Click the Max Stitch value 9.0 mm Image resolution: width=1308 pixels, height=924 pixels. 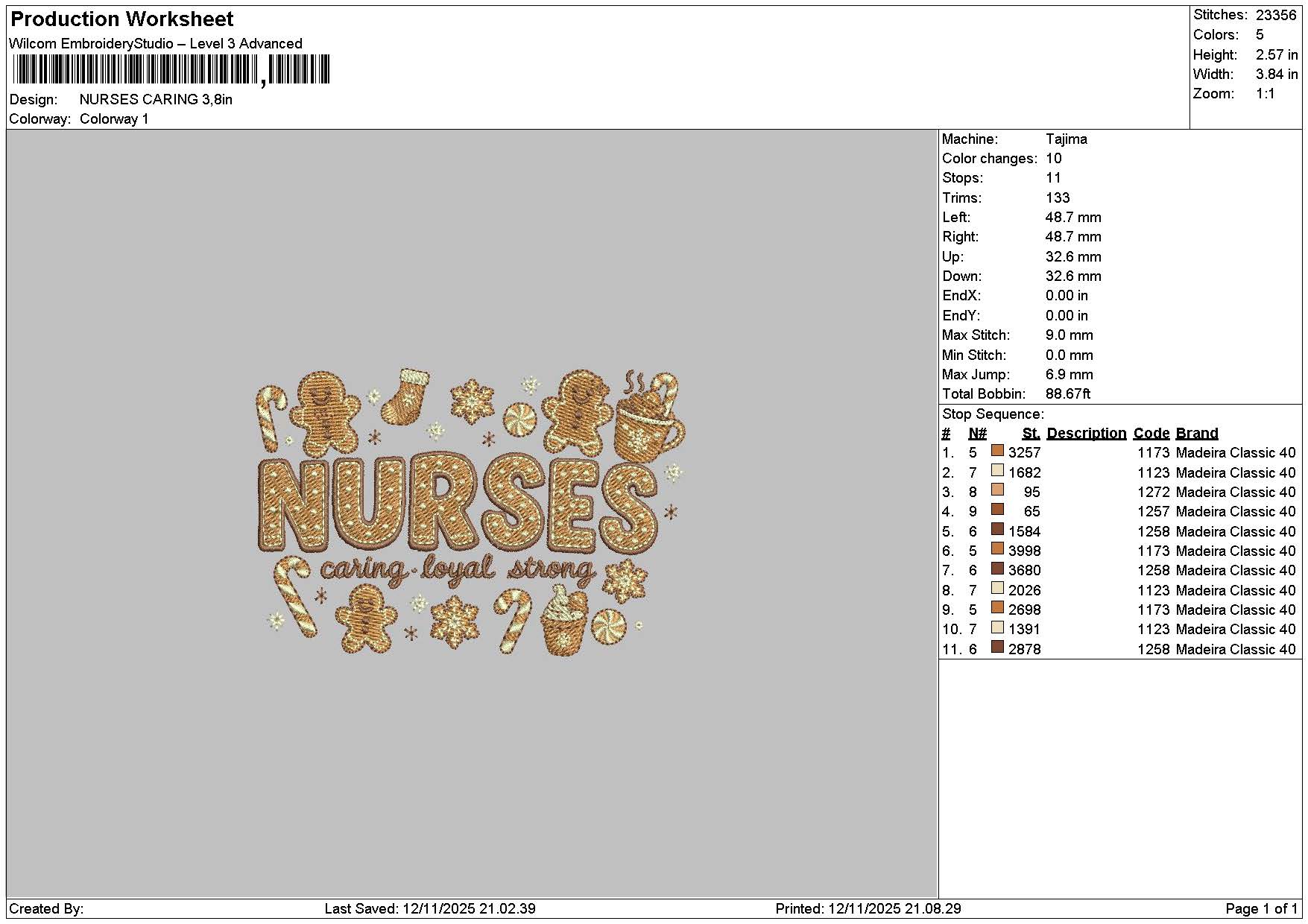click(x=1070, y=335)
